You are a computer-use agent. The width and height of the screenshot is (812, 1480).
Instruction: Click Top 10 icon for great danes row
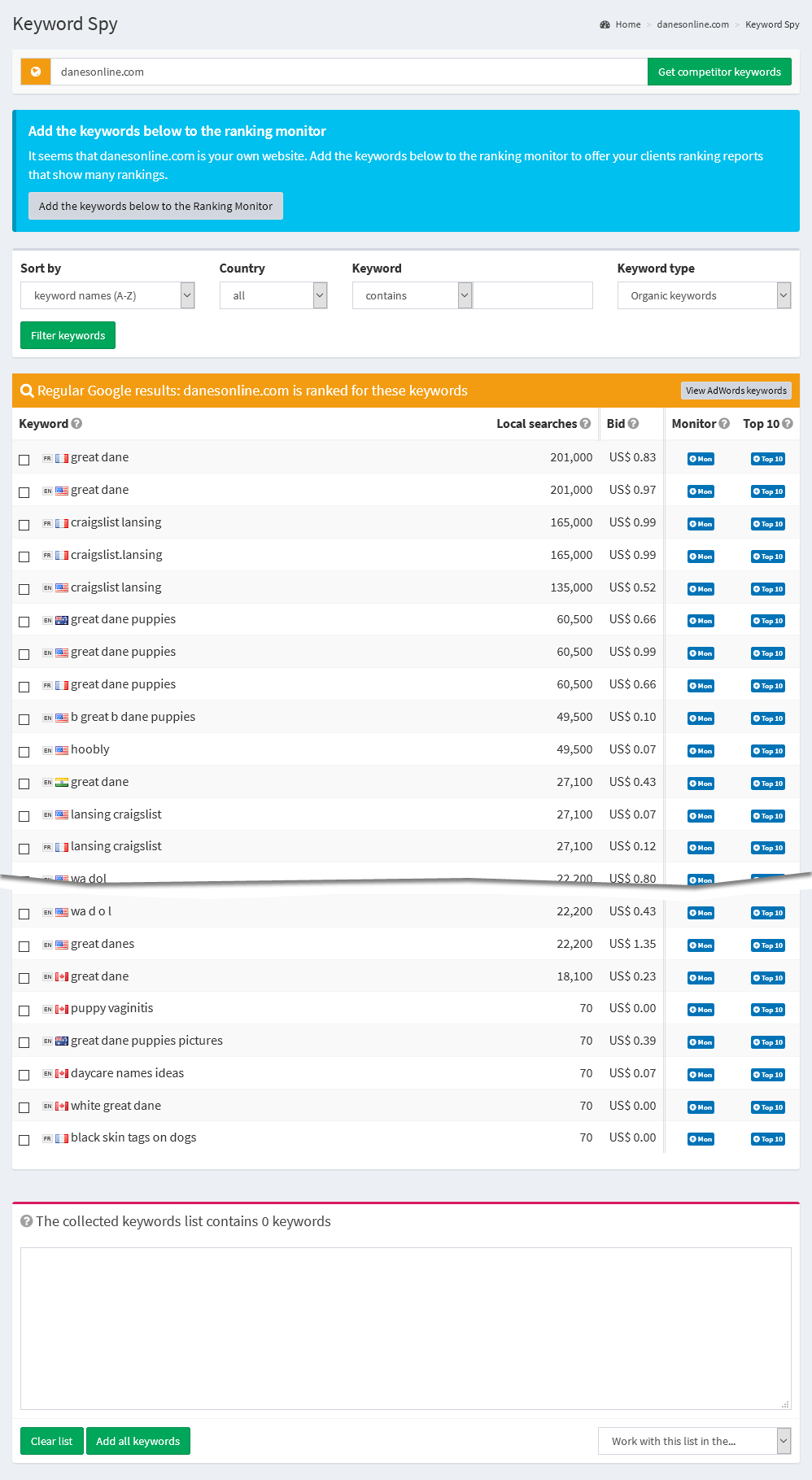pyautogui.click(x=768, y=945)
